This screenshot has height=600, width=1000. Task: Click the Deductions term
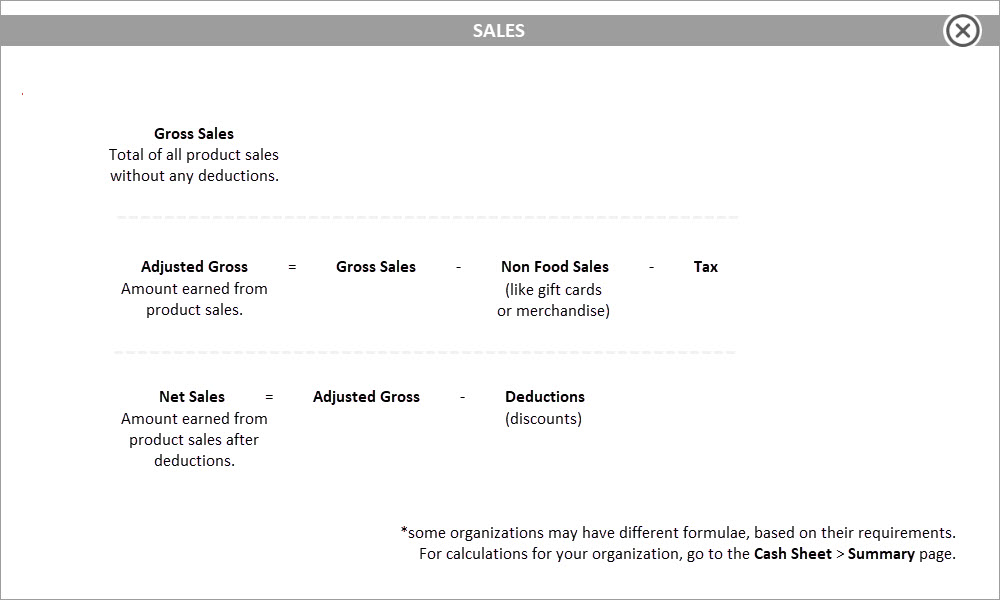point(545,397)
